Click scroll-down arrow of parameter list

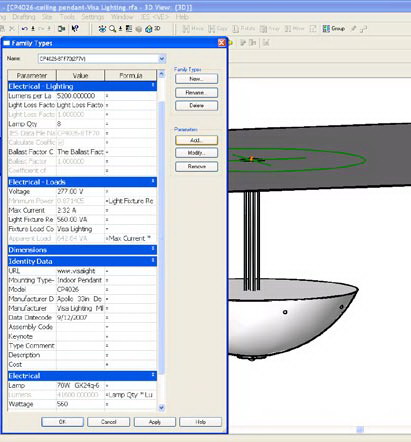click(162, 407)
